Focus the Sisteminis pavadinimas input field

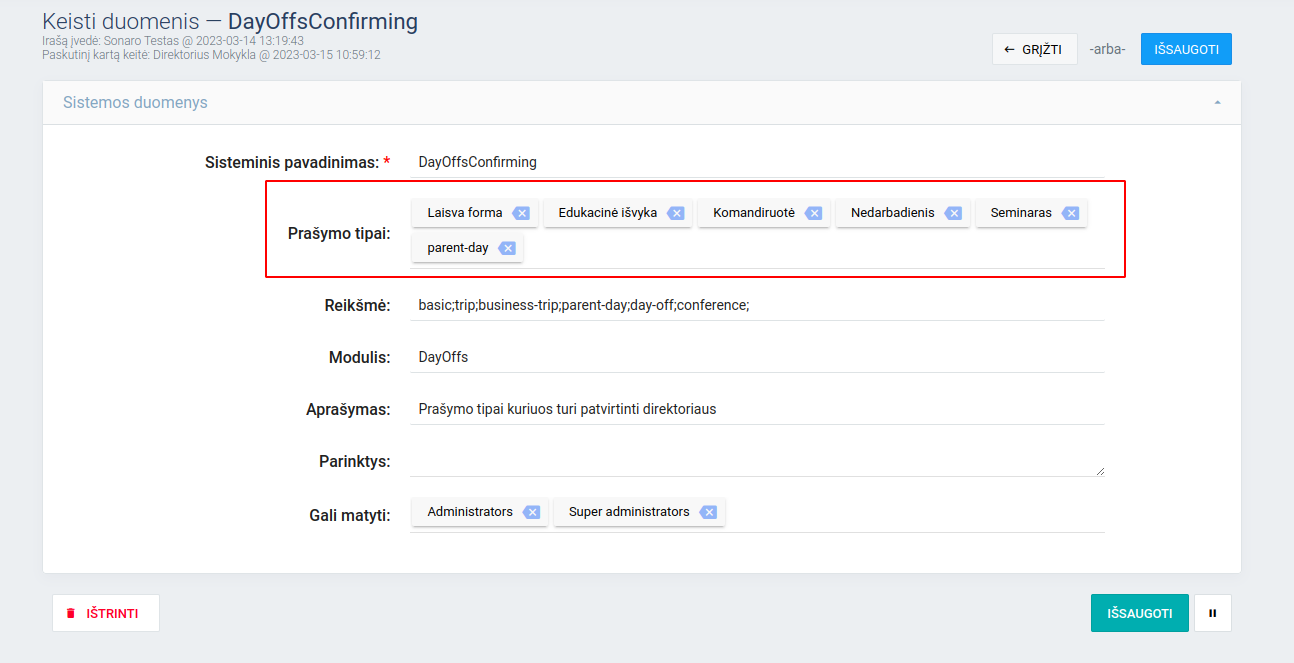pos(756,162)
